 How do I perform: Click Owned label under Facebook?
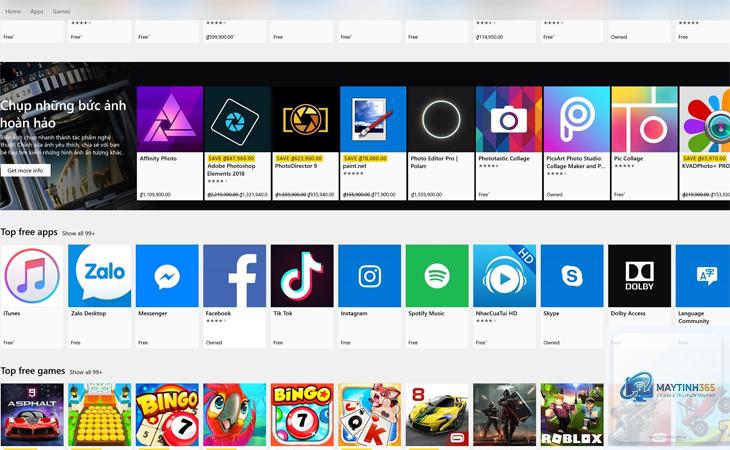[214, 343]
